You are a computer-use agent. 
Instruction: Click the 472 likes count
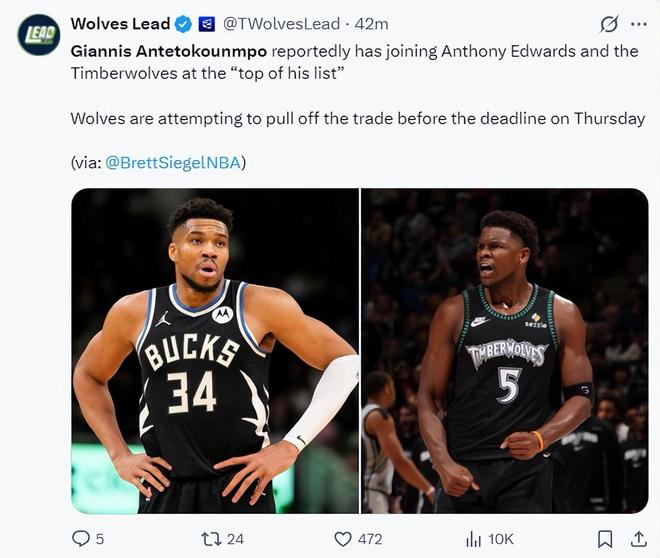[370, 539]
